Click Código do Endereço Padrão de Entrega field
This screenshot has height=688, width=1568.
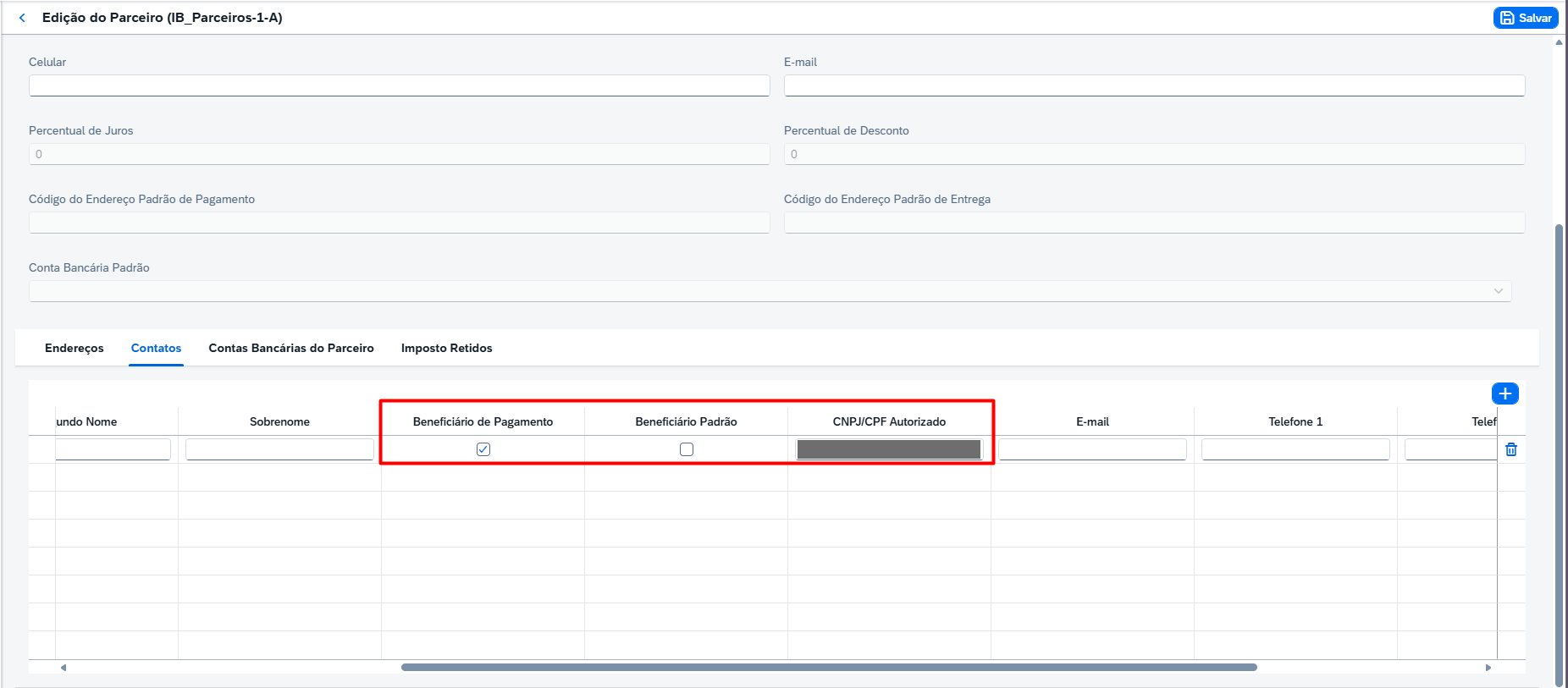(1154, 223)
